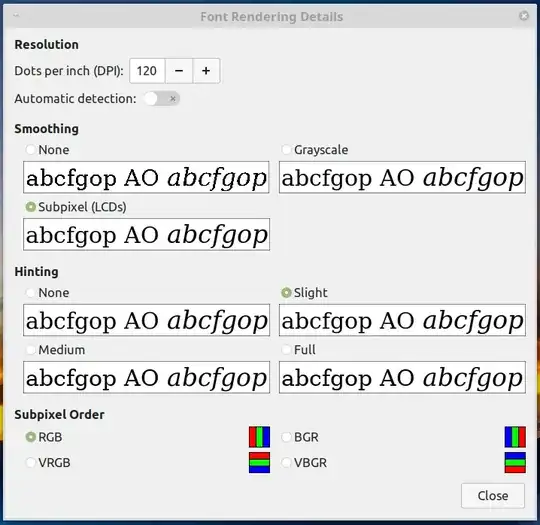Screen dimensions: 540x525
Task: Click the VBGR horizontal stripes icon
Action: tap(515, 462)
